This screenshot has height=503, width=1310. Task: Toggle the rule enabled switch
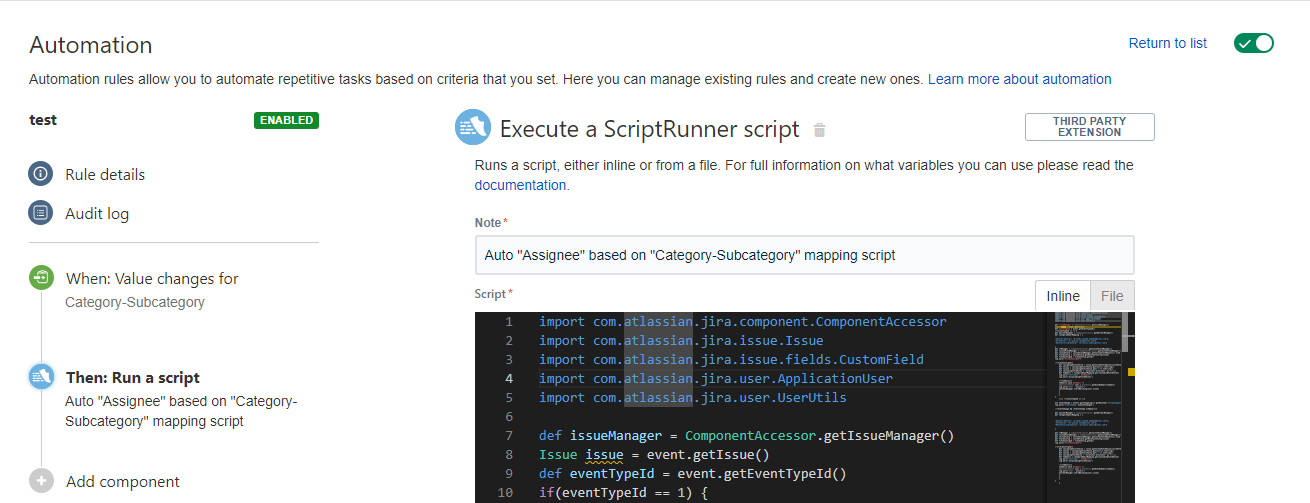point(1253,43)
